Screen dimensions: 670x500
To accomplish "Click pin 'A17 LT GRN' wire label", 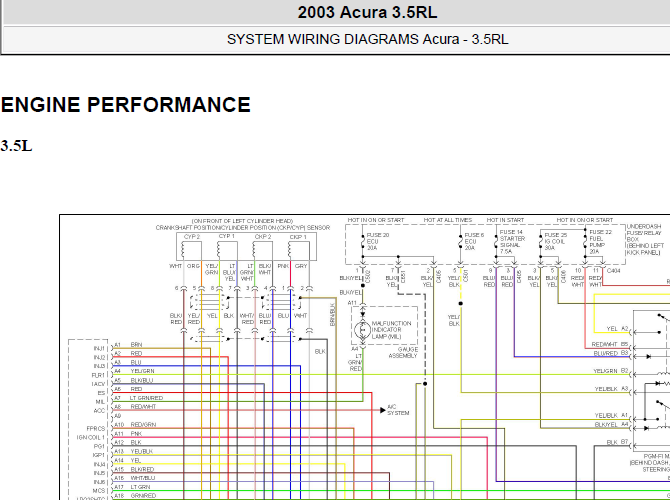I will (132, 487).
